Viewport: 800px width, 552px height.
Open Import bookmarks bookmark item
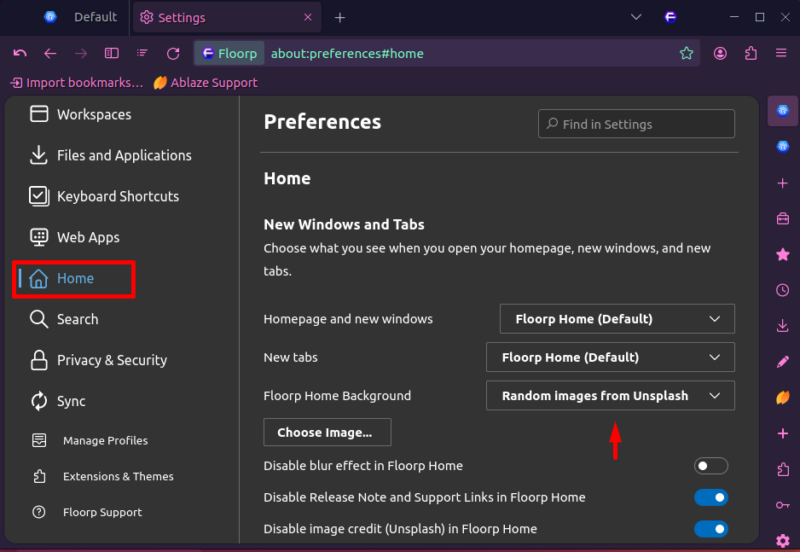(x=77, y=83)
